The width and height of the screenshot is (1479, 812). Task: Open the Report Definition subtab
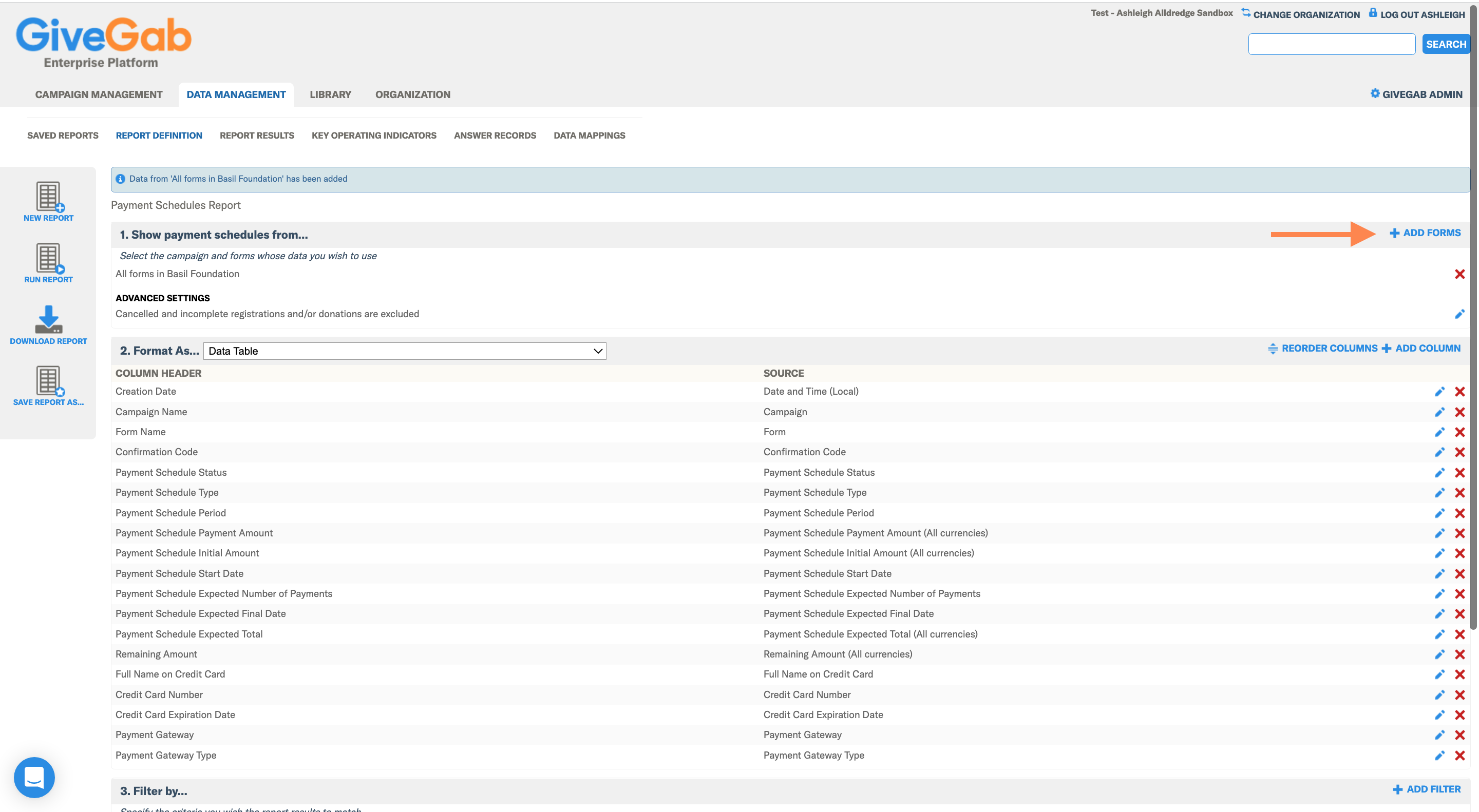click(x=159, y=136)
